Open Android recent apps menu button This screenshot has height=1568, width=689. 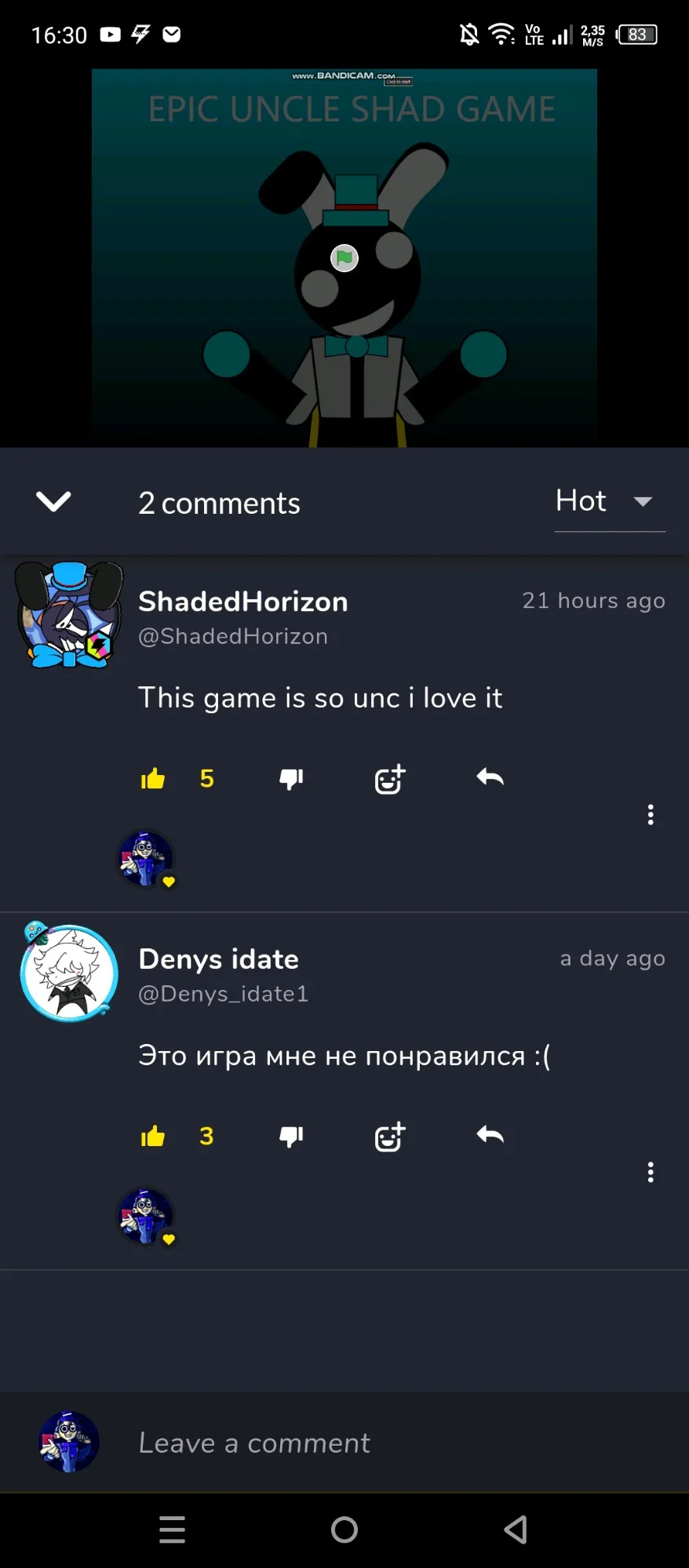click(x=172, y=1530)
